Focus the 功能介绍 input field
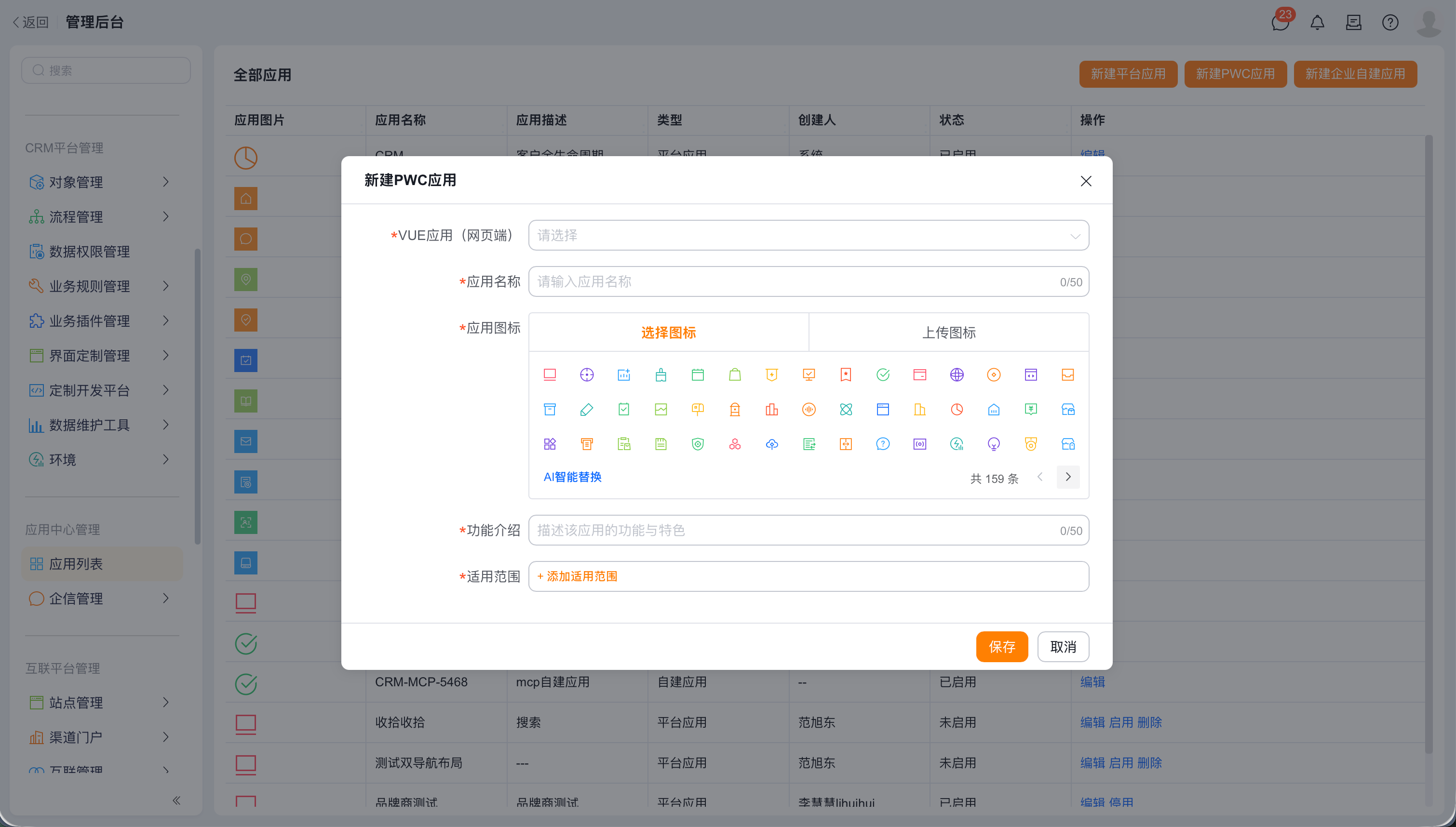Image resolution: width=1456 pixels, height=827 pixels. 809,531
